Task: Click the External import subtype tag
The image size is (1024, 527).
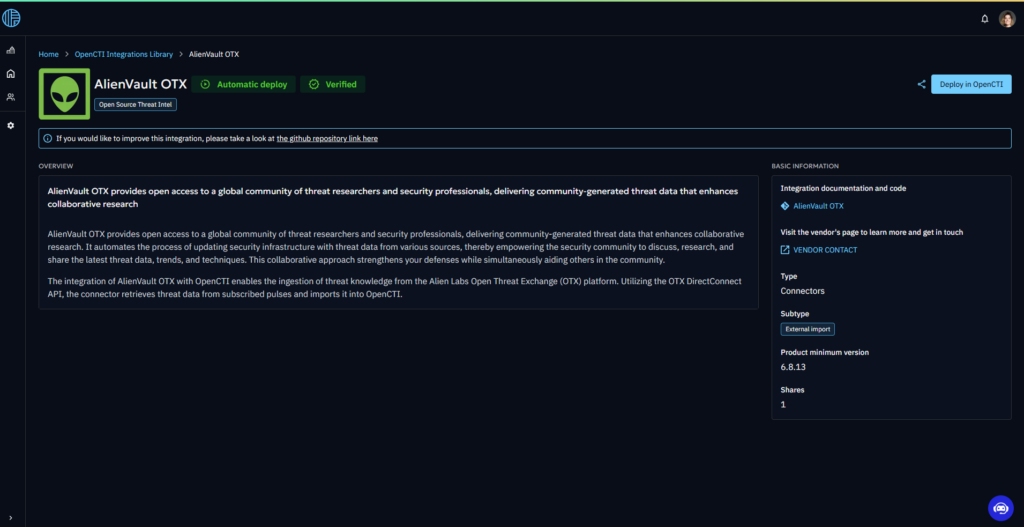Action: pos(807,329)
